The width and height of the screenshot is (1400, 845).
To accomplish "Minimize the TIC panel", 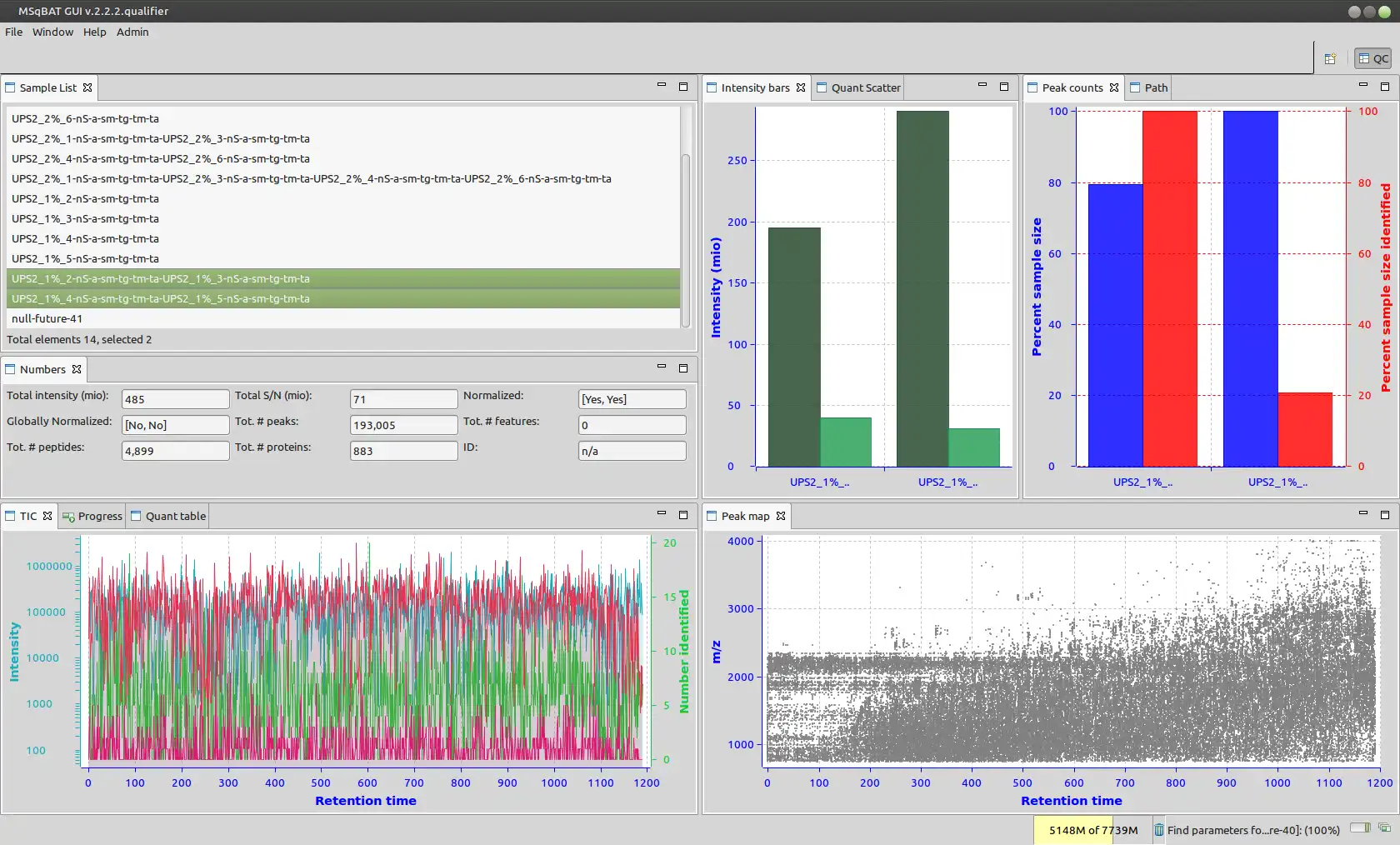I will pos(662,513).
